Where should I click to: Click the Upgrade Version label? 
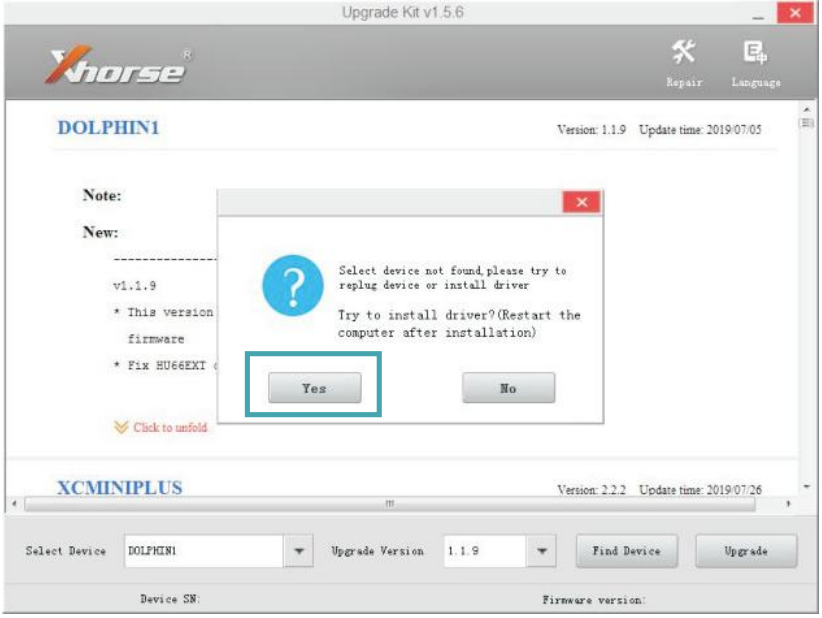tap(377, 551)
